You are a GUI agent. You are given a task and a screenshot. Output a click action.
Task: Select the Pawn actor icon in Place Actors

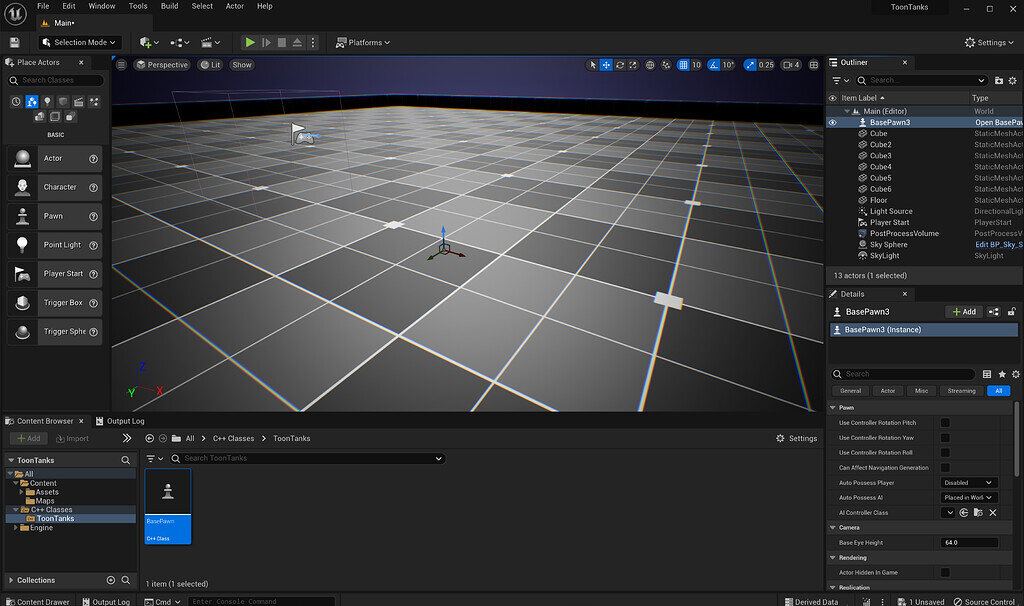click(22, 216)
